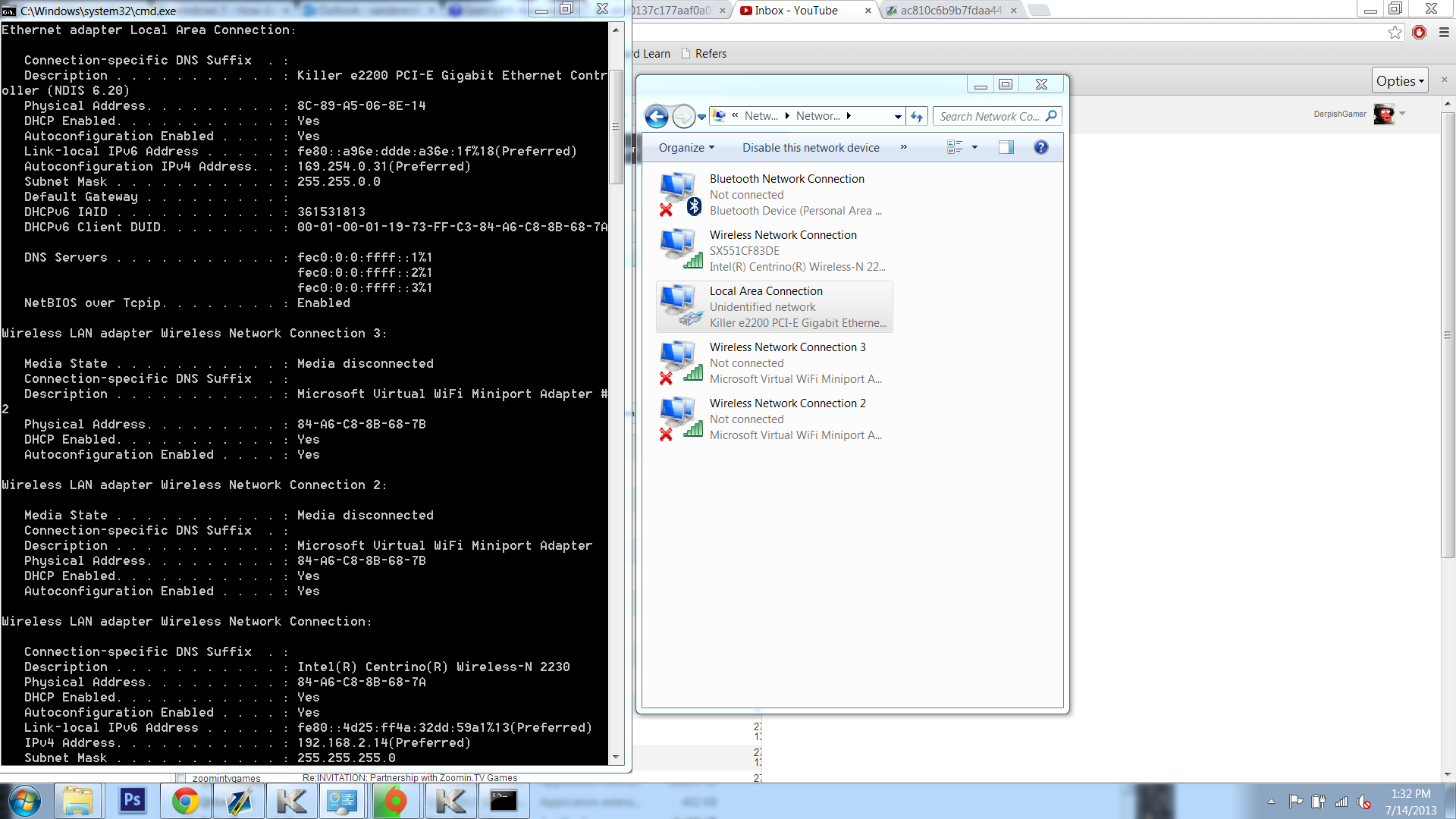
Task: Click the Back arrow in Network Connections
Action: [x=657, y=116]
